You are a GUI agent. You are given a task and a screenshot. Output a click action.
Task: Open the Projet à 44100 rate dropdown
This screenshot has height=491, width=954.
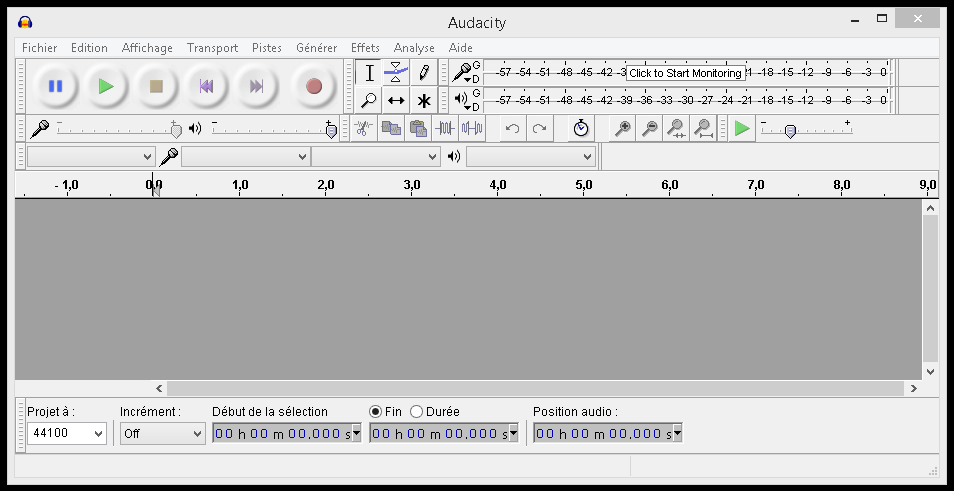[67, 433]
